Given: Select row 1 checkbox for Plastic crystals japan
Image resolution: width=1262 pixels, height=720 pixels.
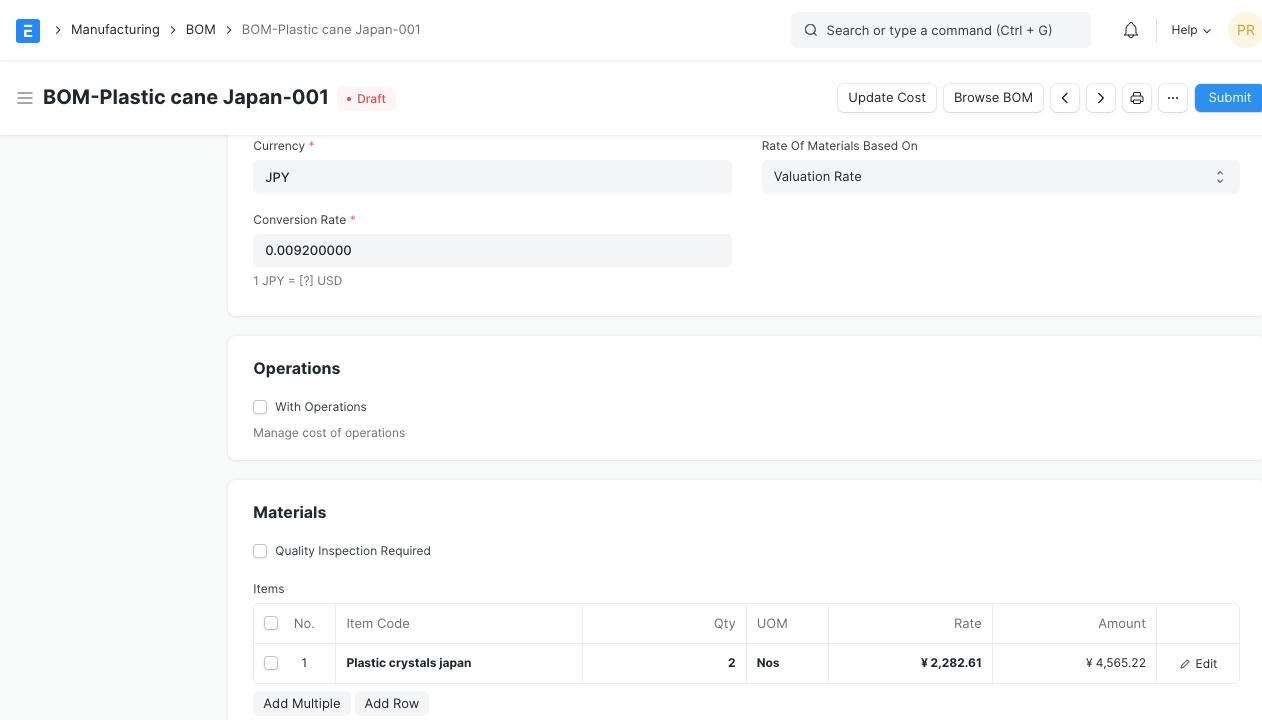Looking at the screenshot, I should click(271, 663).
